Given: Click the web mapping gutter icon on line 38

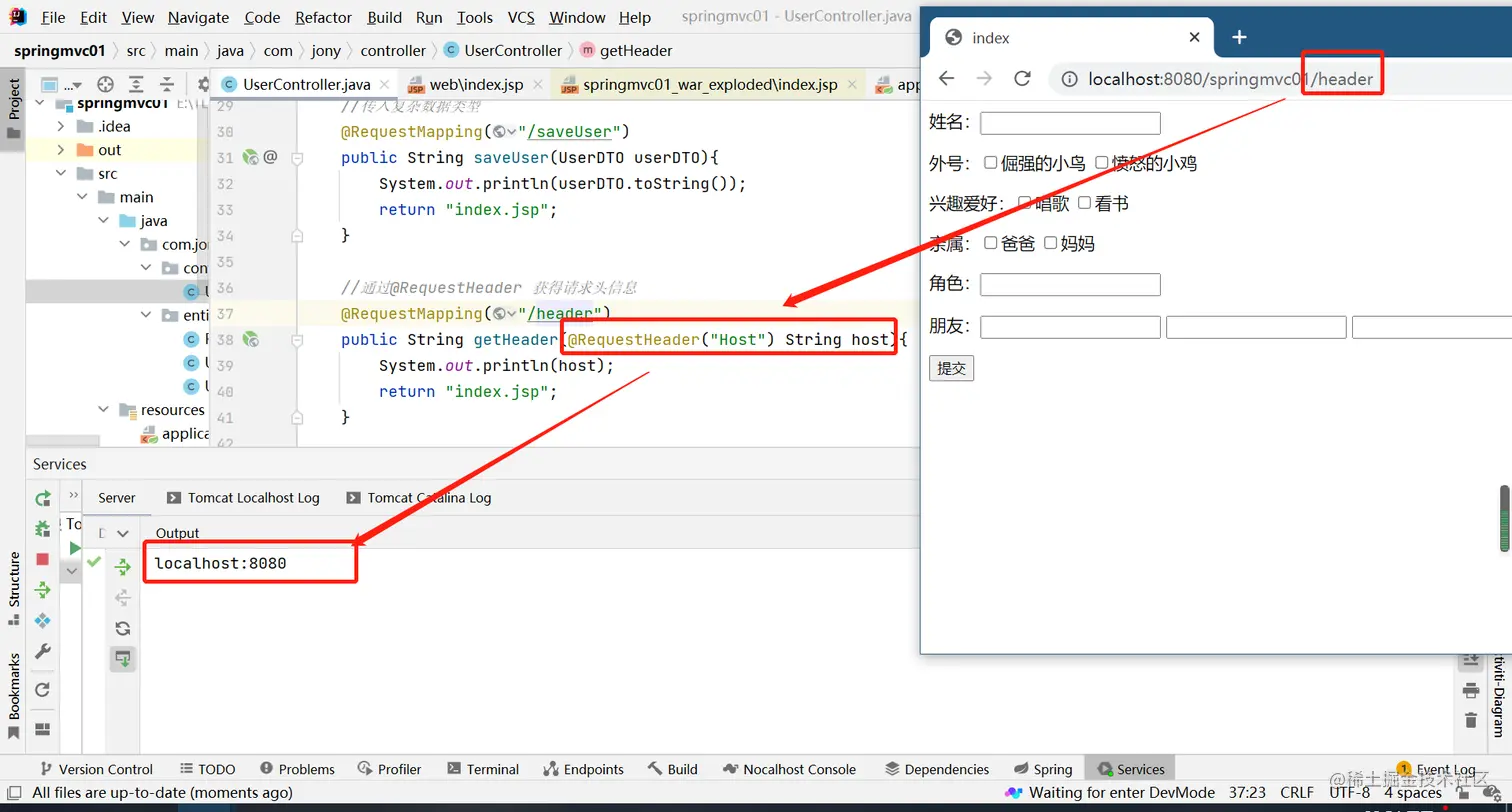Looking at the screenshot, I should [251, 340].
